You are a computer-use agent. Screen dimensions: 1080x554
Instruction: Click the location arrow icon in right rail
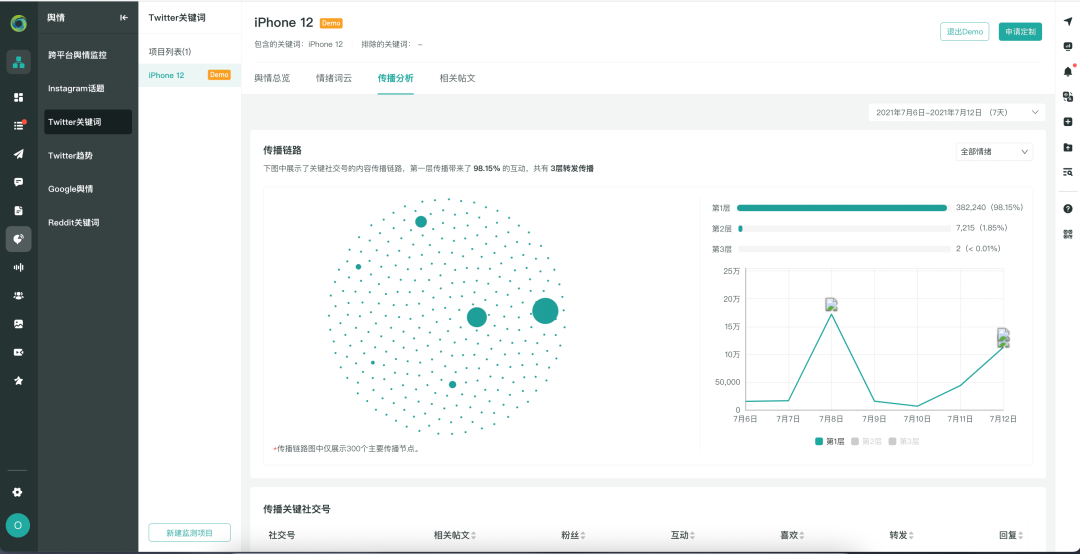[x=1068, y=22]
